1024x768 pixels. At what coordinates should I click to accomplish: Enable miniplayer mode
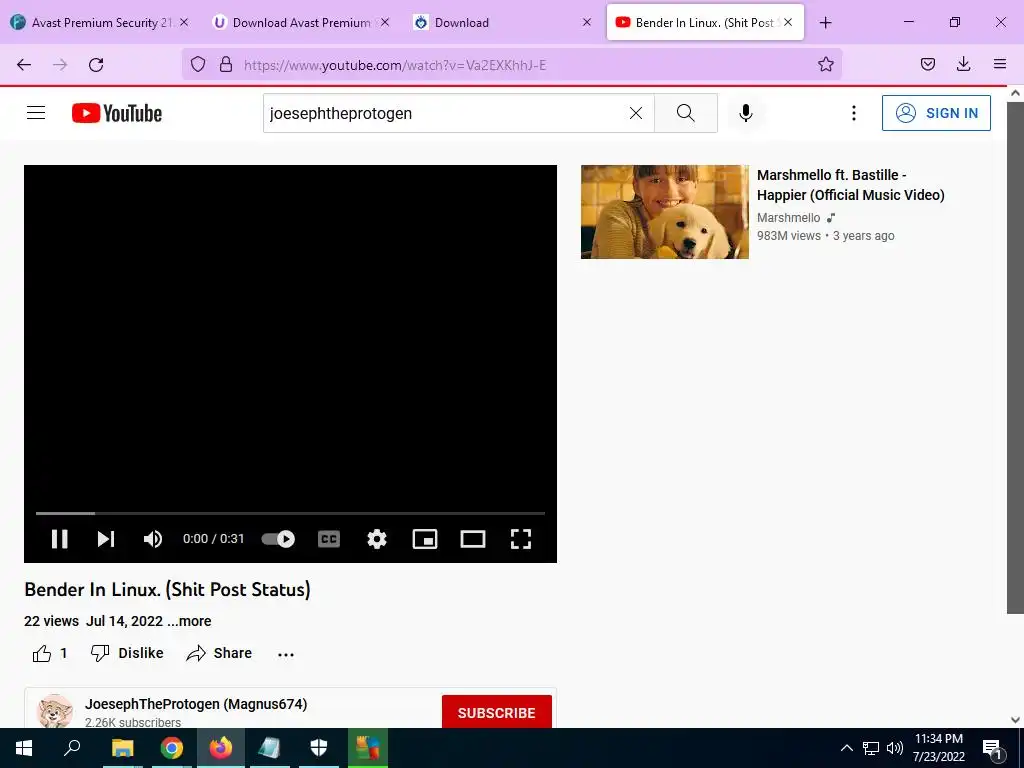(x=425, y=539)
